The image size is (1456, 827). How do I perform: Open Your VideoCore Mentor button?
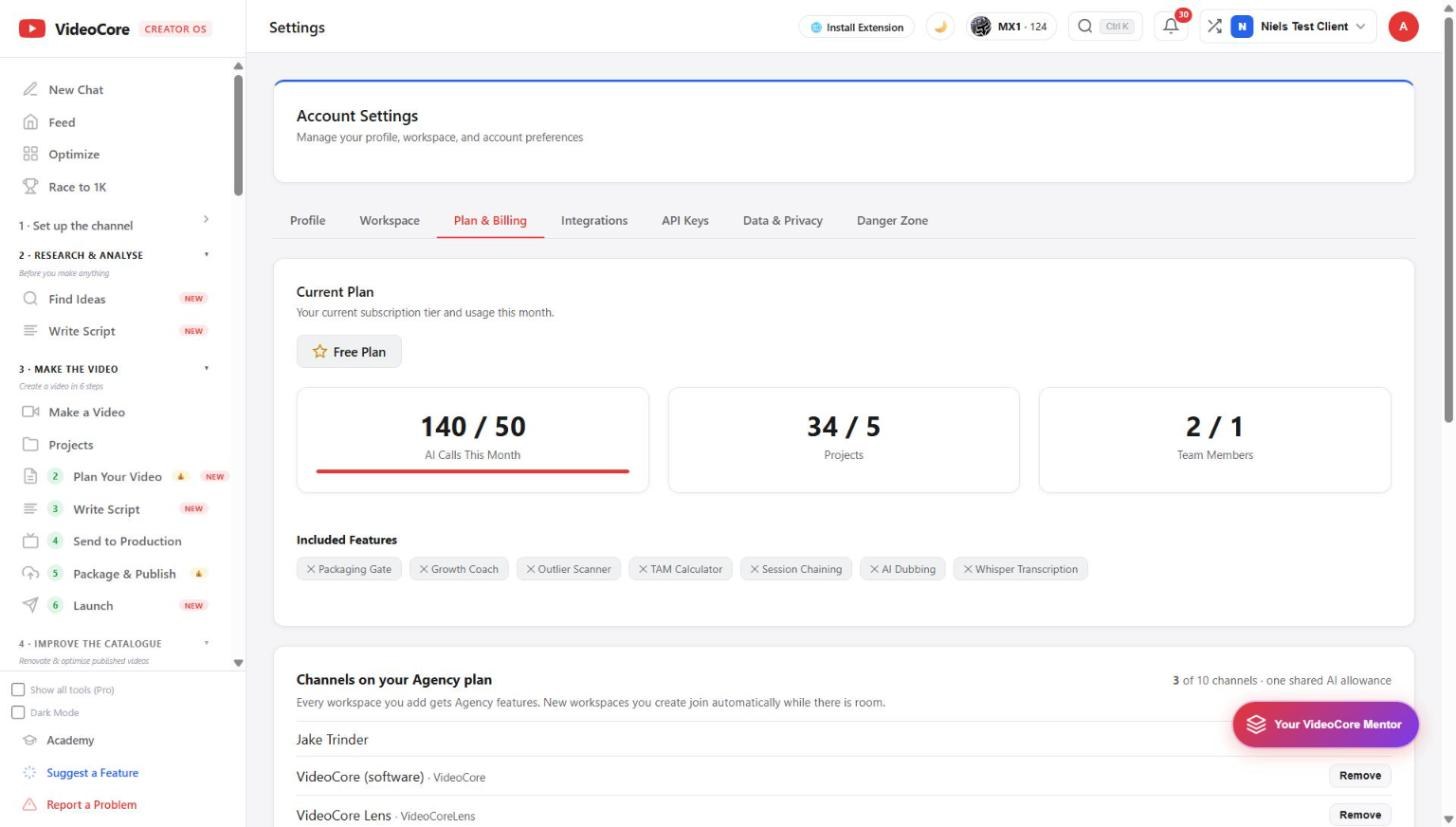click(1325, 724)
